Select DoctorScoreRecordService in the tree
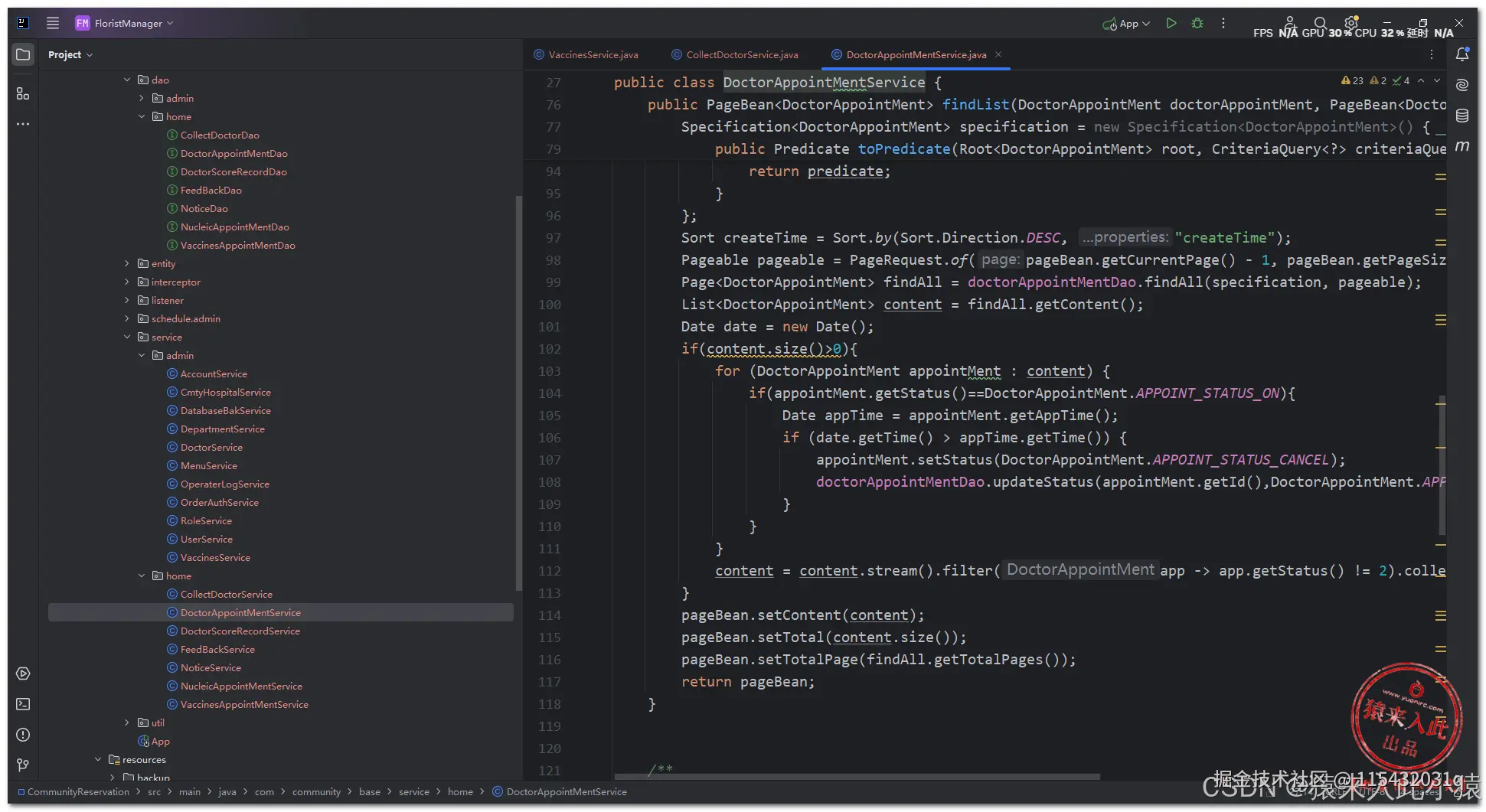Viewport: 1486px width, 812px height. (x=240, y=631)
